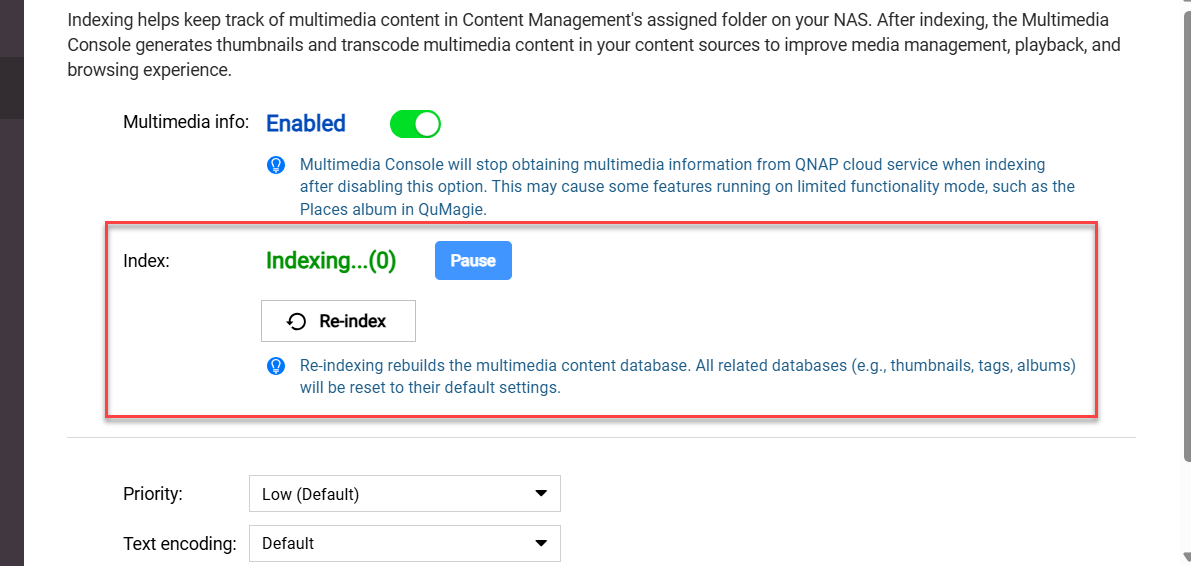
Task: Click the indexing description paragraph at top
Action: [x=594, y=45]
